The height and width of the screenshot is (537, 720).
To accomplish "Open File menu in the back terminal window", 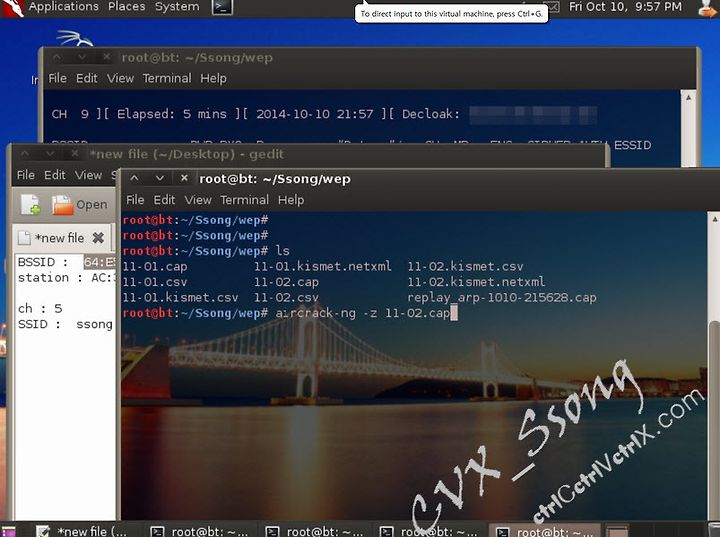I will point(57,79).
